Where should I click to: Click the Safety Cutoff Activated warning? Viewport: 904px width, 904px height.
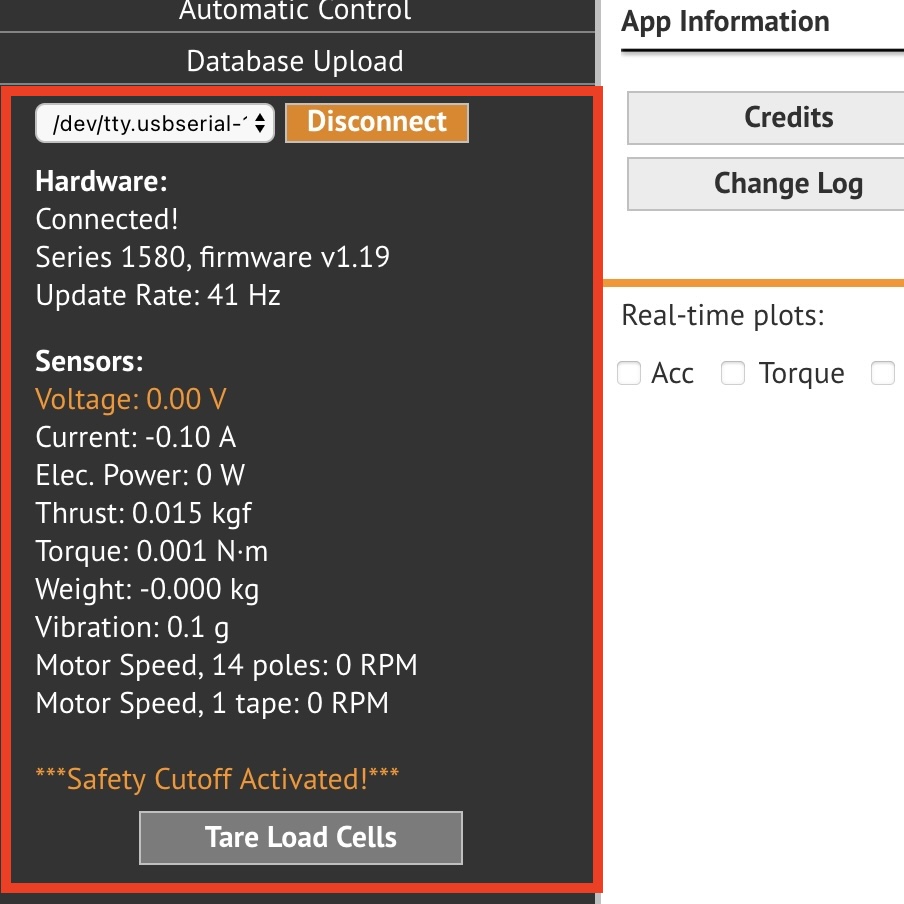point(217,779)
